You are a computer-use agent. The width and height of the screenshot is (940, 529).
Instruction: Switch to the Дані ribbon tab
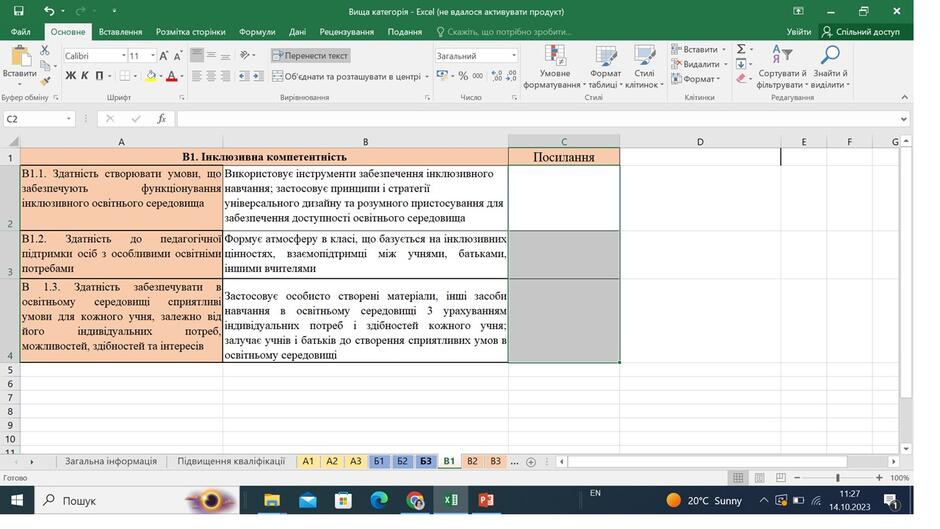pos(297,32)
